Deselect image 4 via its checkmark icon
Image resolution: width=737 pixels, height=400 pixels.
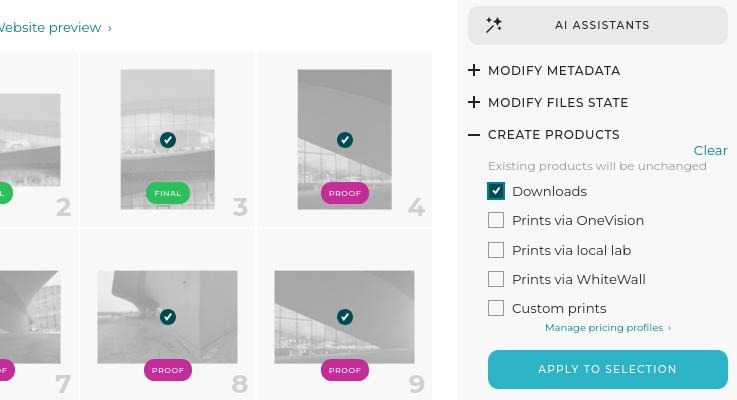tap(345, 140)
